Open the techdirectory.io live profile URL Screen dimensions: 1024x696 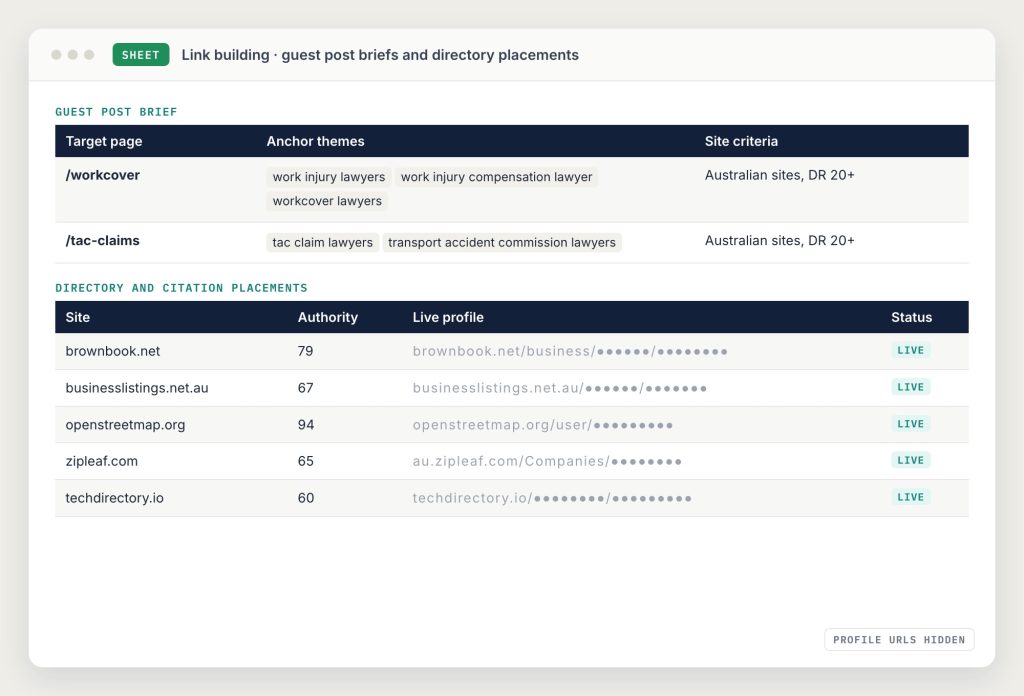[x=552, y=498]
